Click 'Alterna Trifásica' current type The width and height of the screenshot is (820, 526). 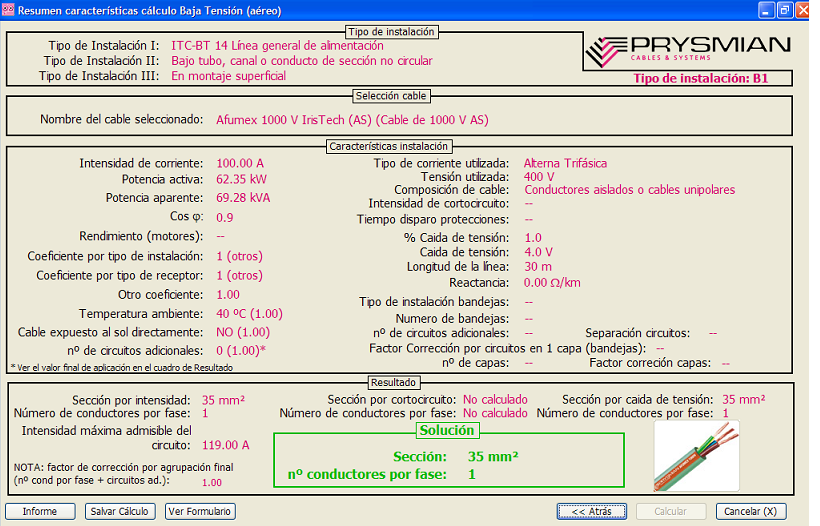(565, 163)
